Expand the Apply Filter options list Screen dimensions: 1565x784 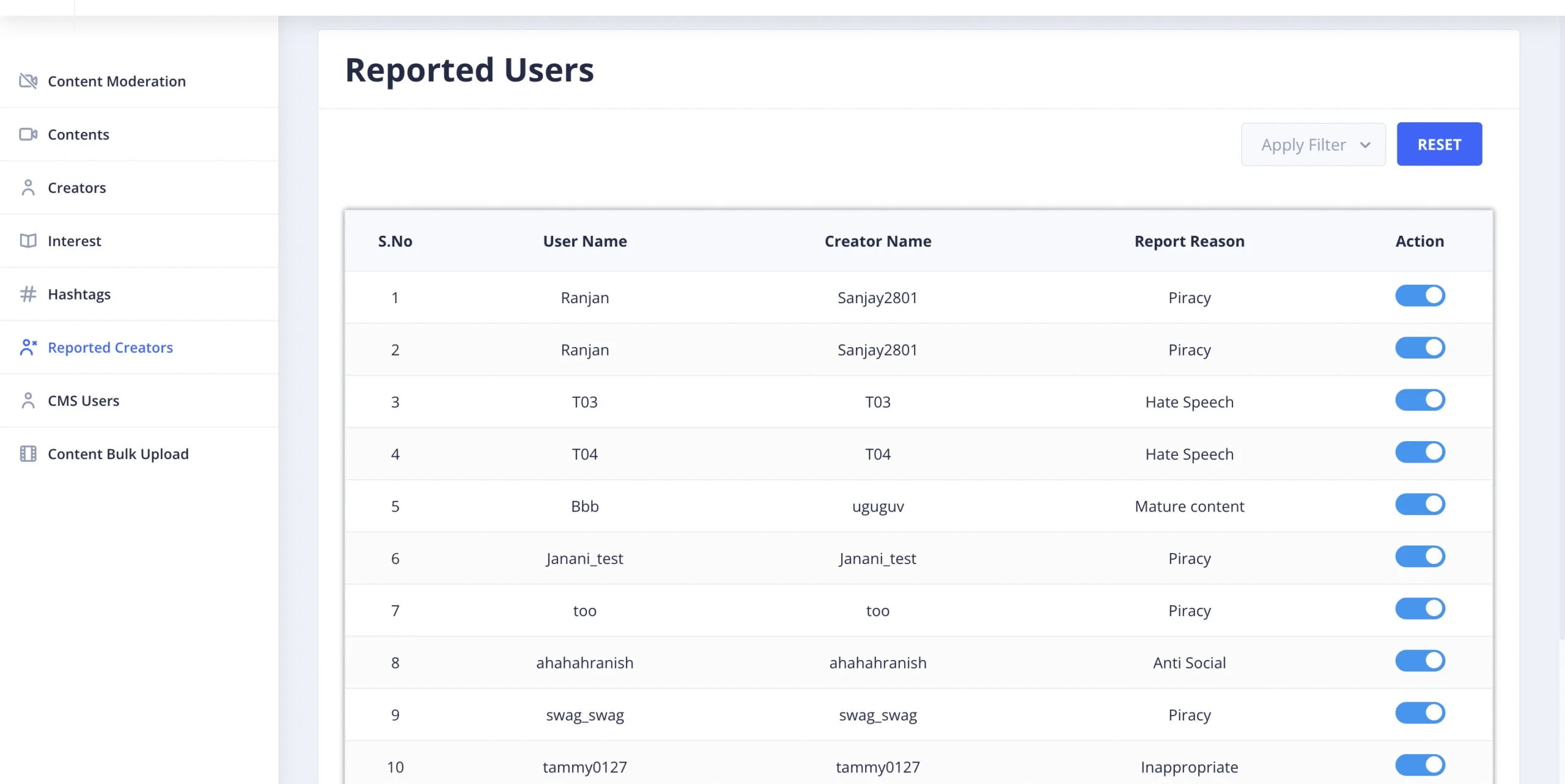click(1312, 144)
